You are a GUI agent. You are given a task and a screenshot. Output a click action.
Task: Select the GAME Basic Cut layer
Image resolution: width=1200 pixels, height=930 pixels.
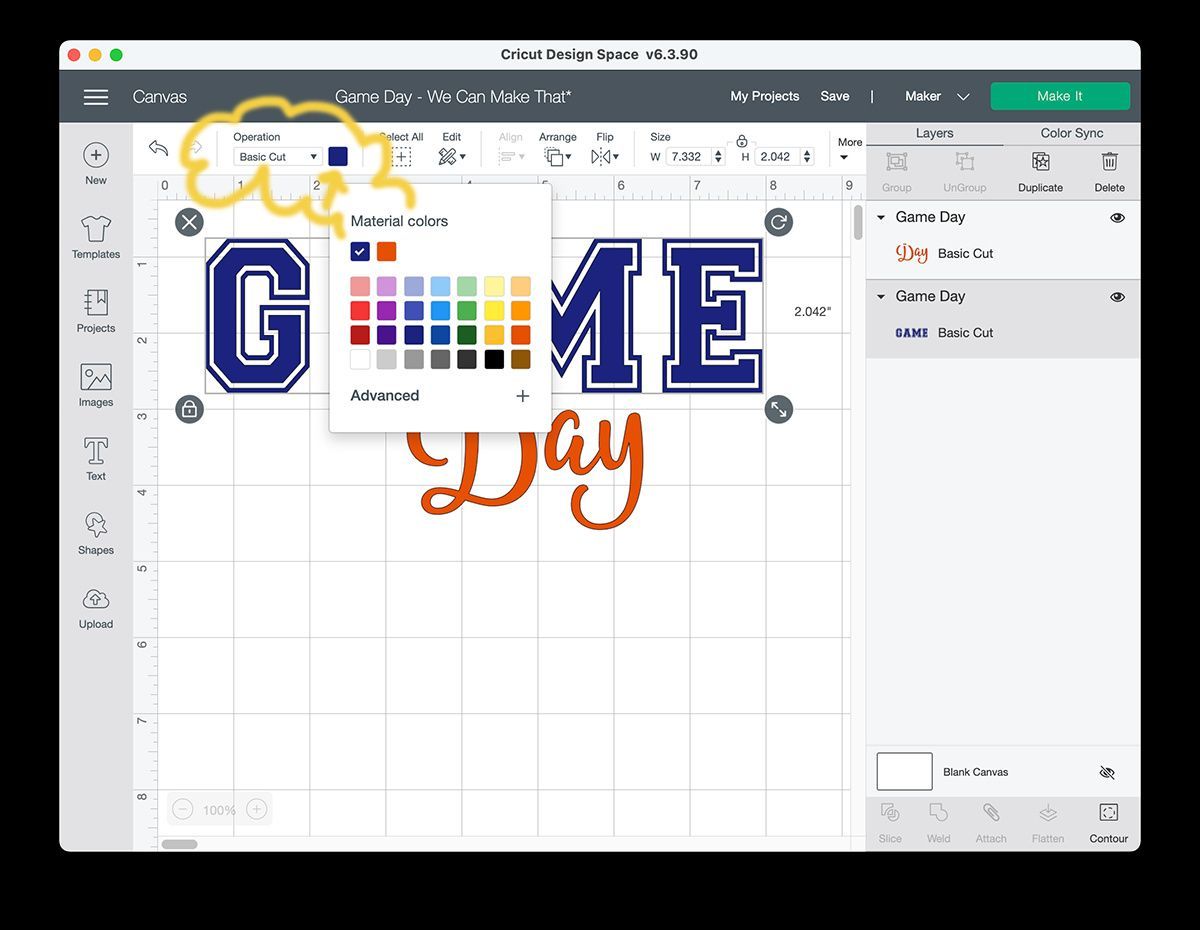coord(1003,333)
